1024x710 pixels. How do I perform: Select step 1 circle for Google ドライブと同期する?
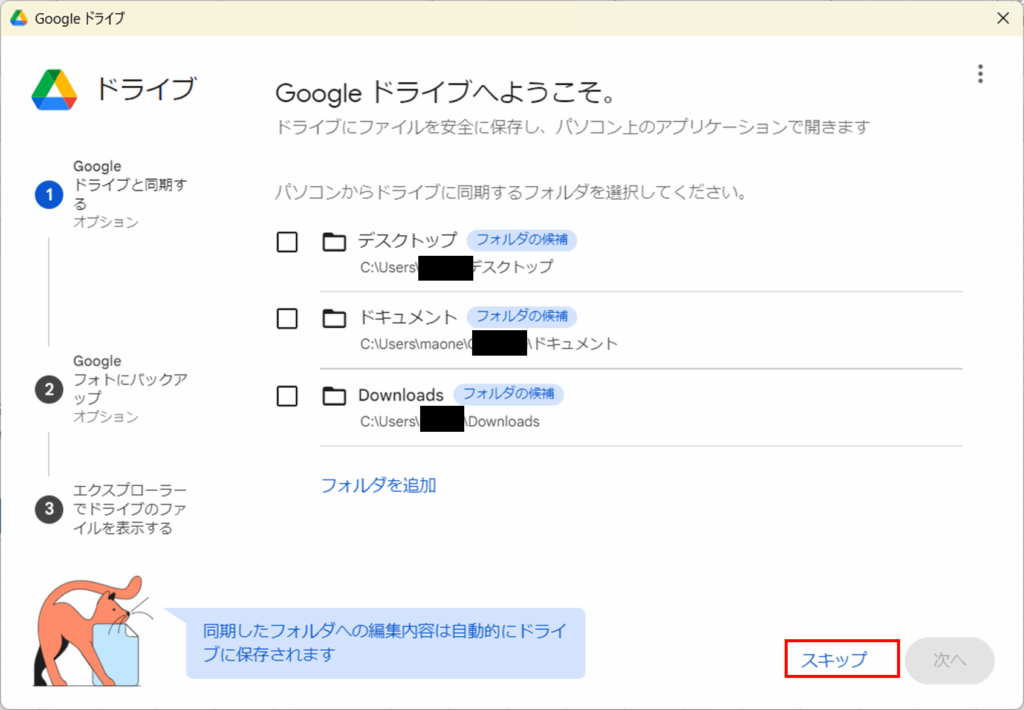49,195
